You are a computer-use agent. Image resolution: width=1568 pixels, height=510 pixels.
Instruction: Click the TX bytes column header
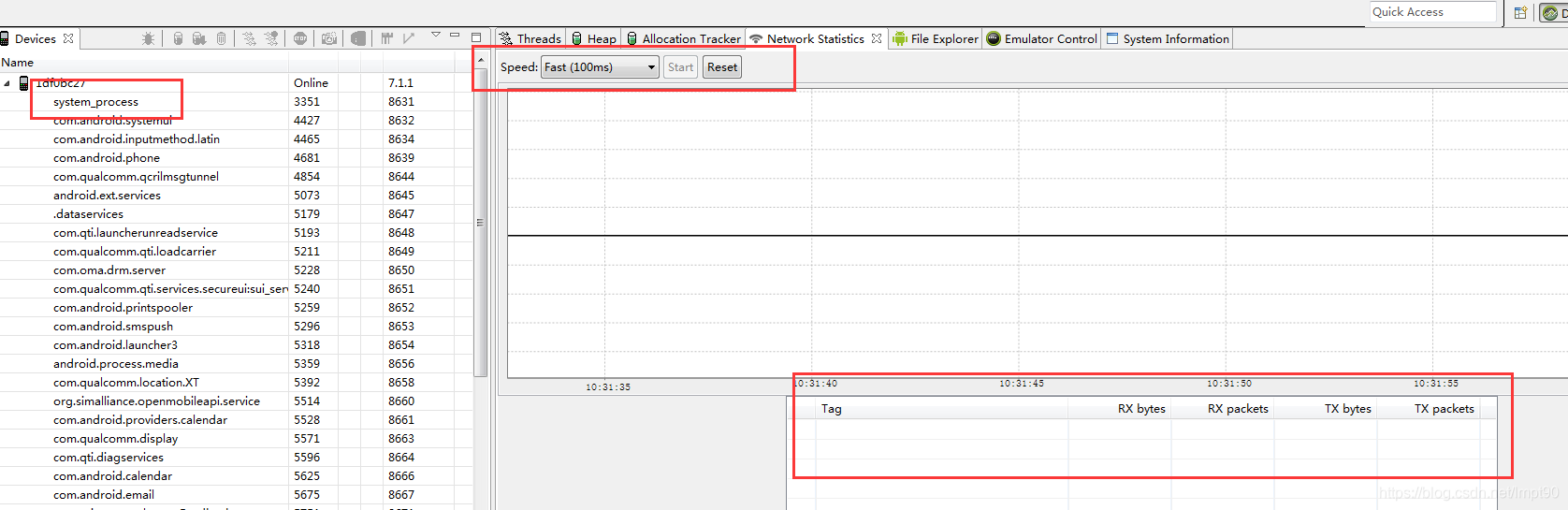point(1326,409)
